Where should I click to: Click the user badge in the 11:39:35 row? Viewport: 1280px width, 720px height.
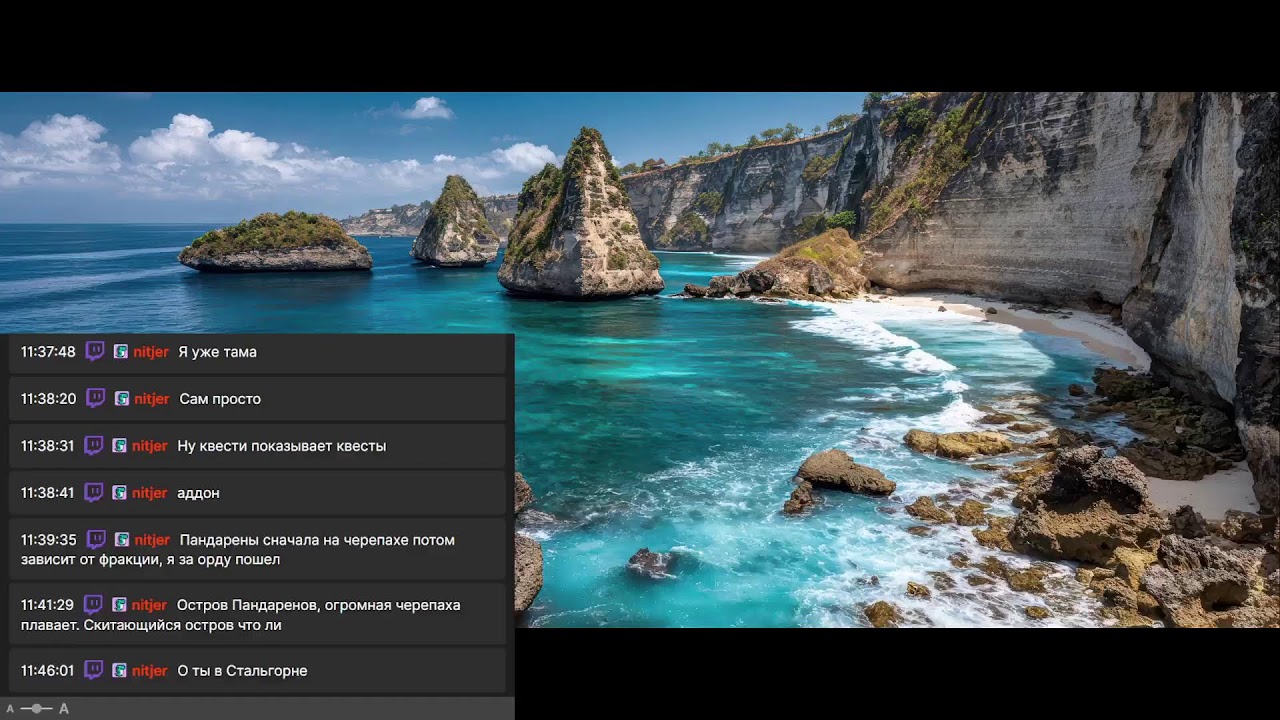[x=122, y=540]
